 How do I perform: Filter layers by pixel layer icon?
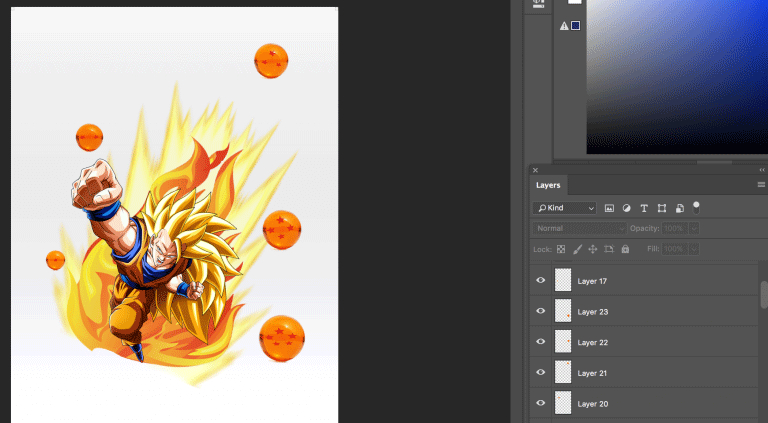click(x=609, y=208)
